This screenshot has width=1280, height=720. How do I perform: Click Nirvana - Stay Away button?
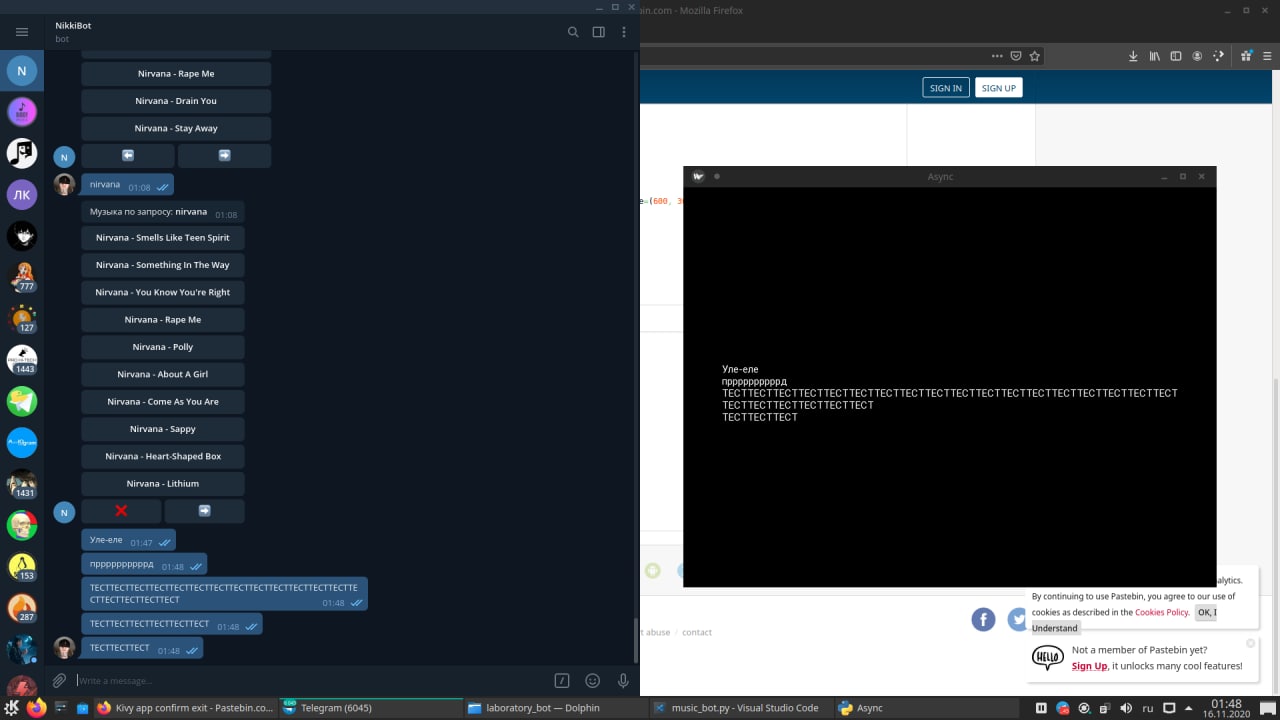176,128
